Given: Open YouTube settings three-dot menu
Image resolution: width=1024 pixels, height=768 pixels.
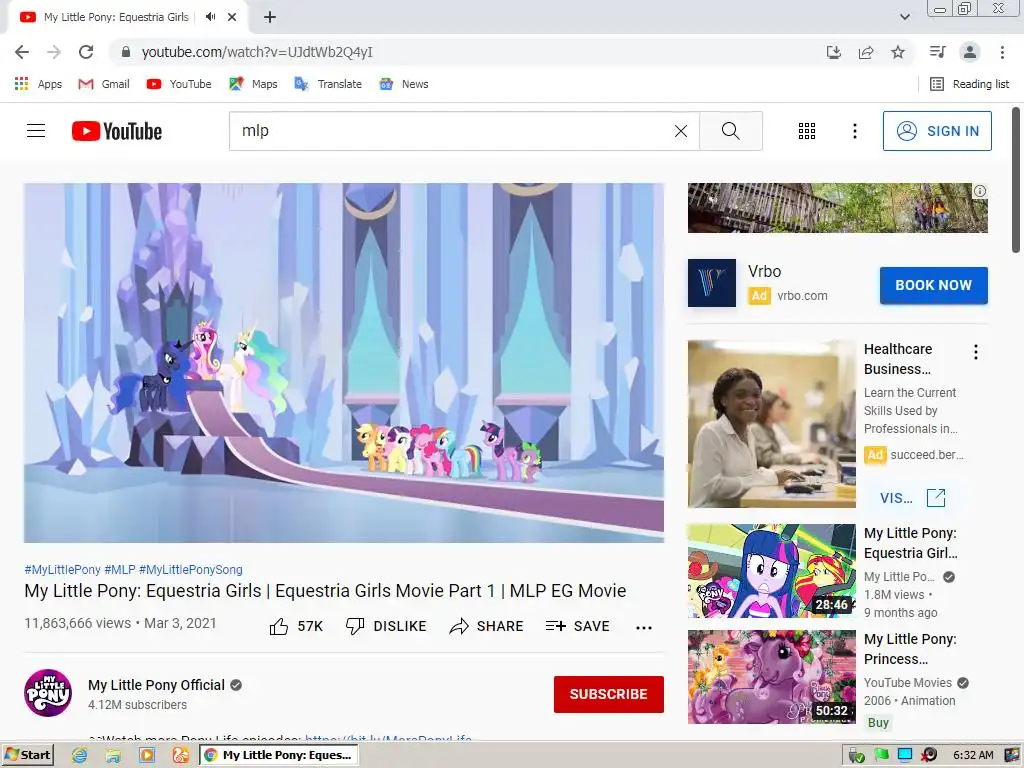Looking at the screenshot, I should click(854, 131).
